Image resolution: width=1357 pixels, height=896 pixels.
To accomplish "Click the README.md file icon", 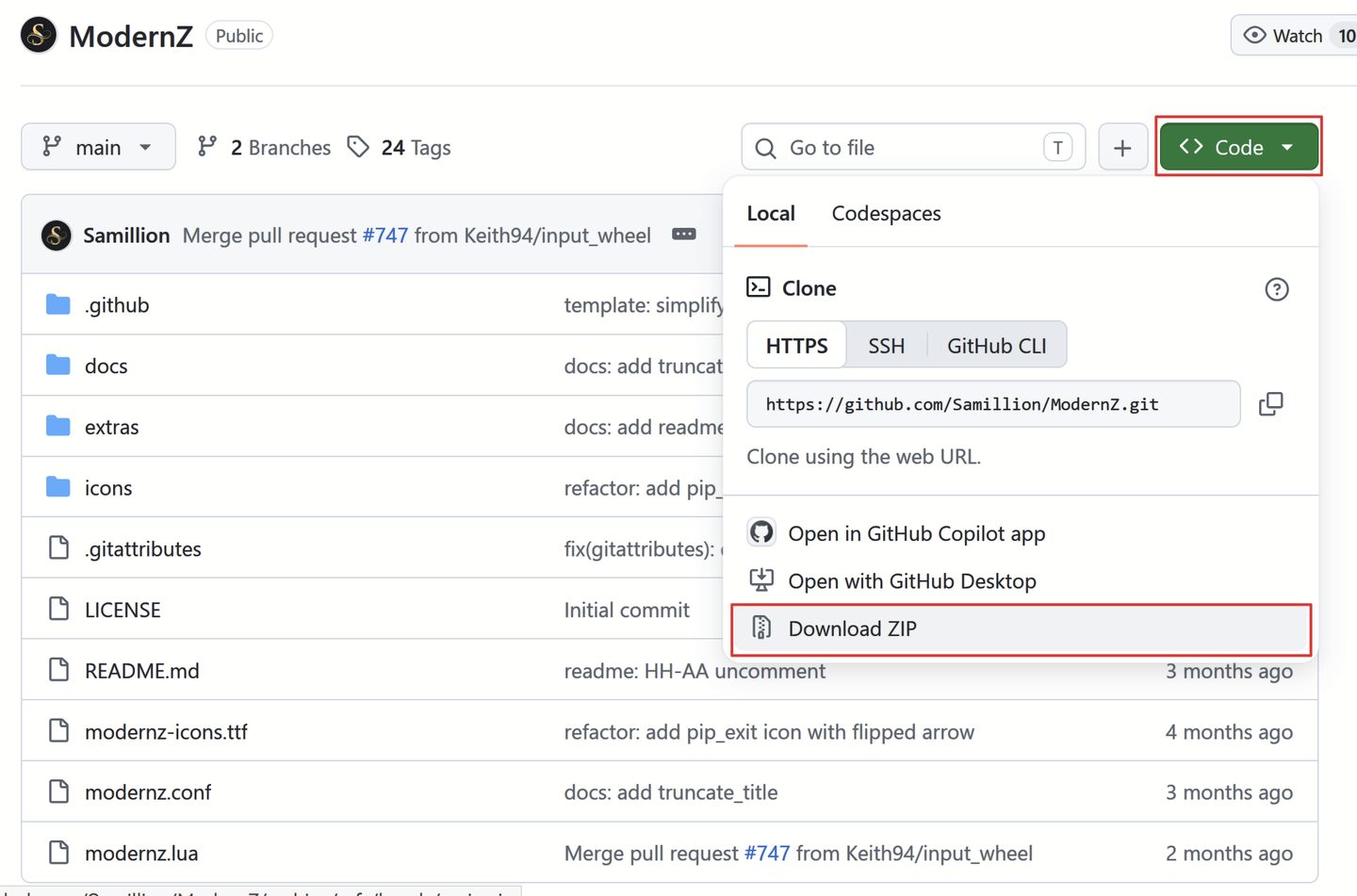I will (x=58, y=670).
